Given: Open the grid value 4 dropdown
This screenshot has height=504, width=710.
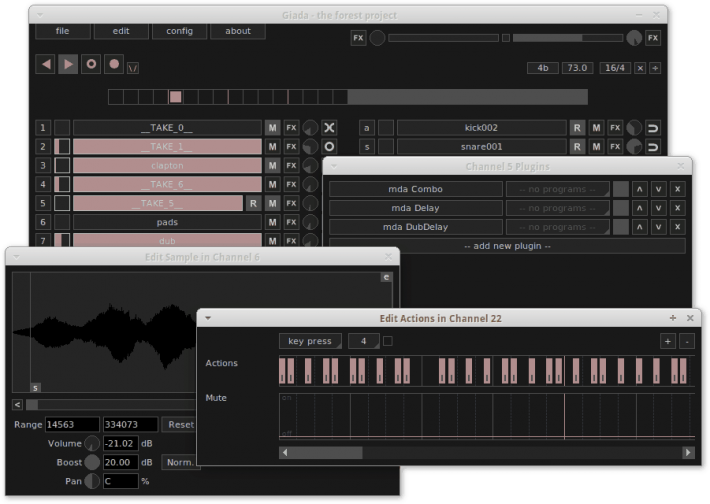Looking at the screenshot, I should coord(364,341).
